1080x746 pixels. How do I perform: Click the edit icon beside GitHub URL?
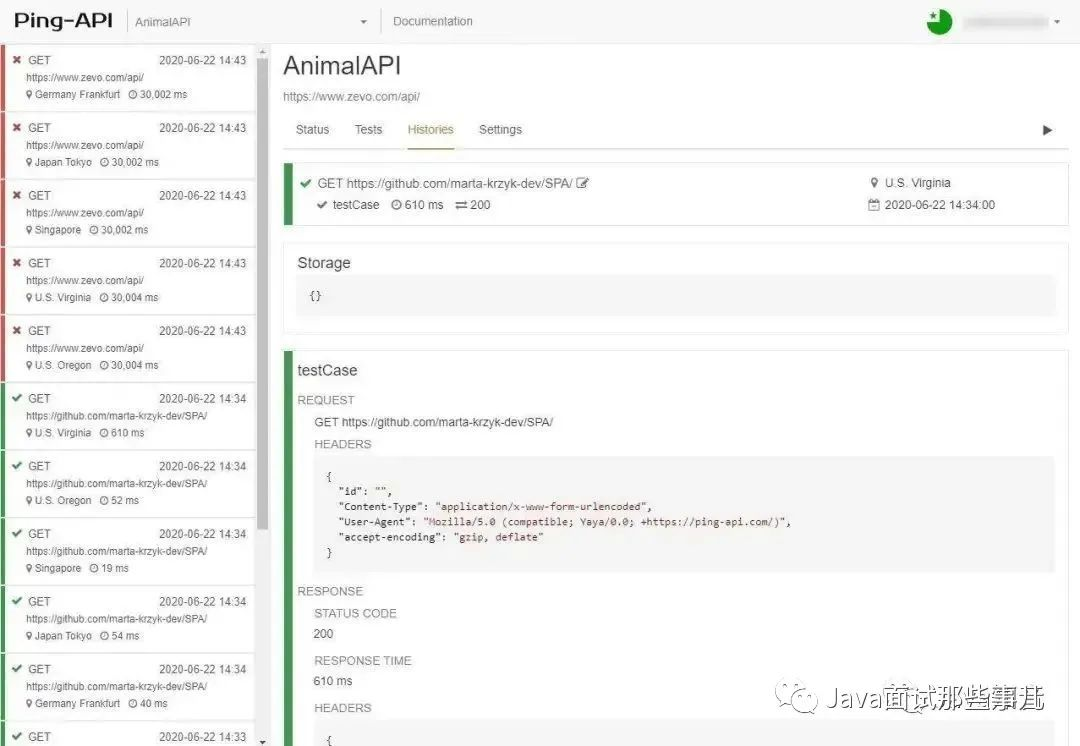pyautogui.click(x=583, y=183)
